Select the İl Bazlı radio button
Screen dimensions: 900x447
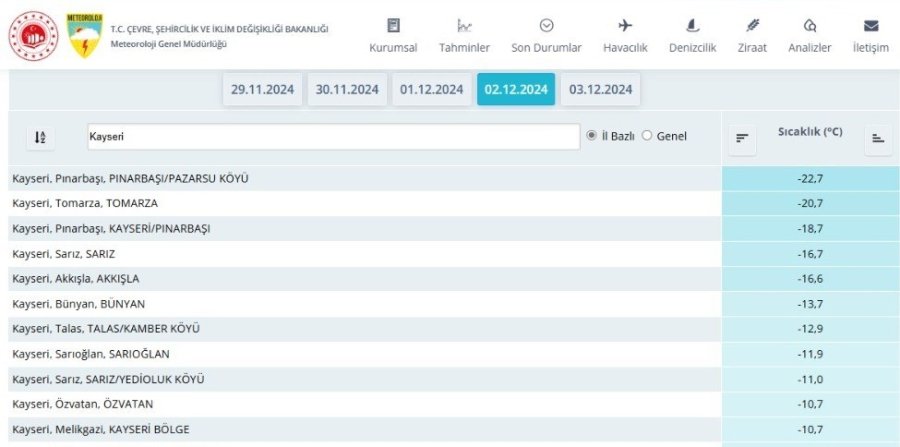coord(591,136)
